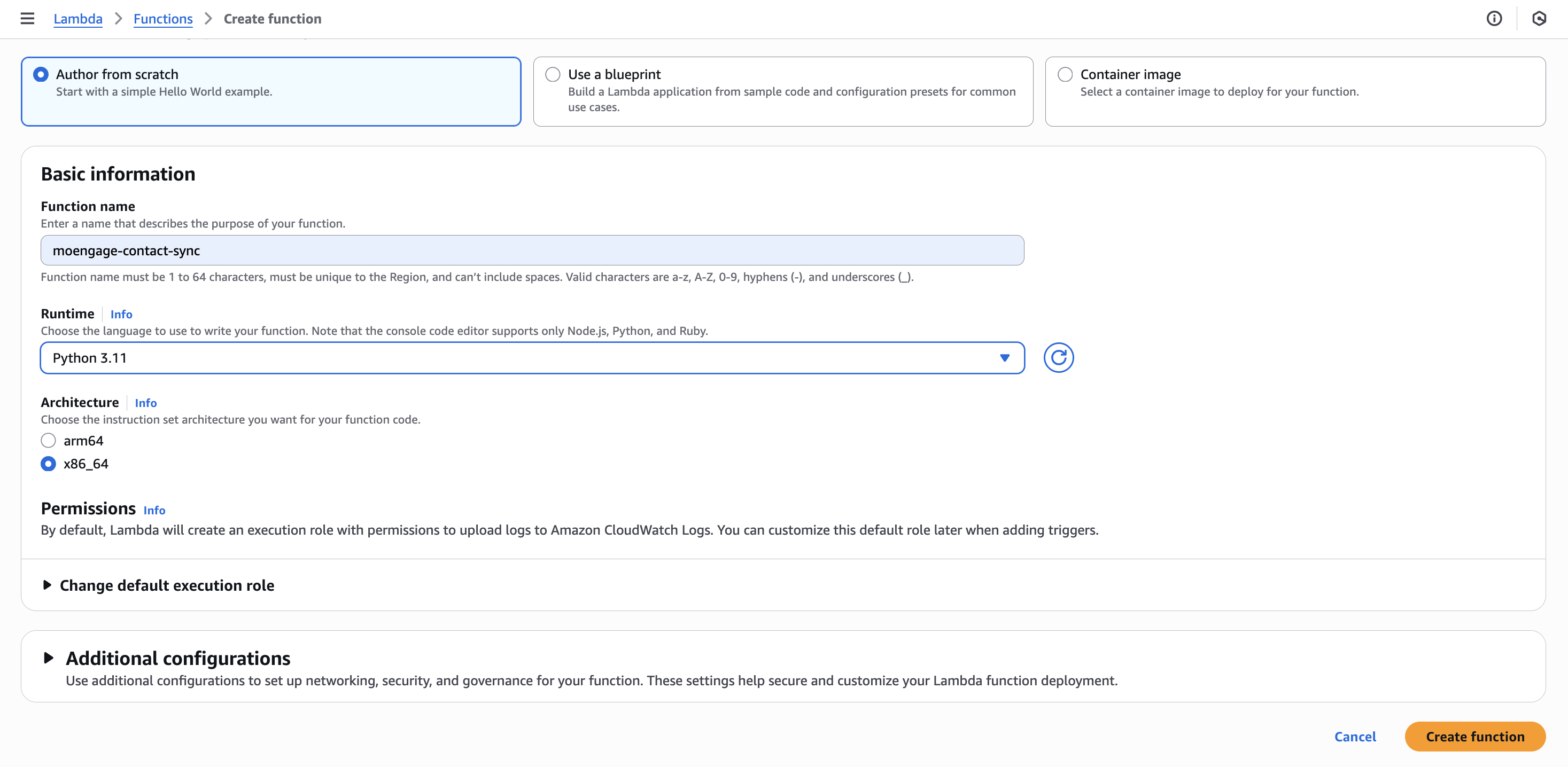Click the Function name input field
The width and height of the screenshot is (1568, 767).
coord(533,251)
